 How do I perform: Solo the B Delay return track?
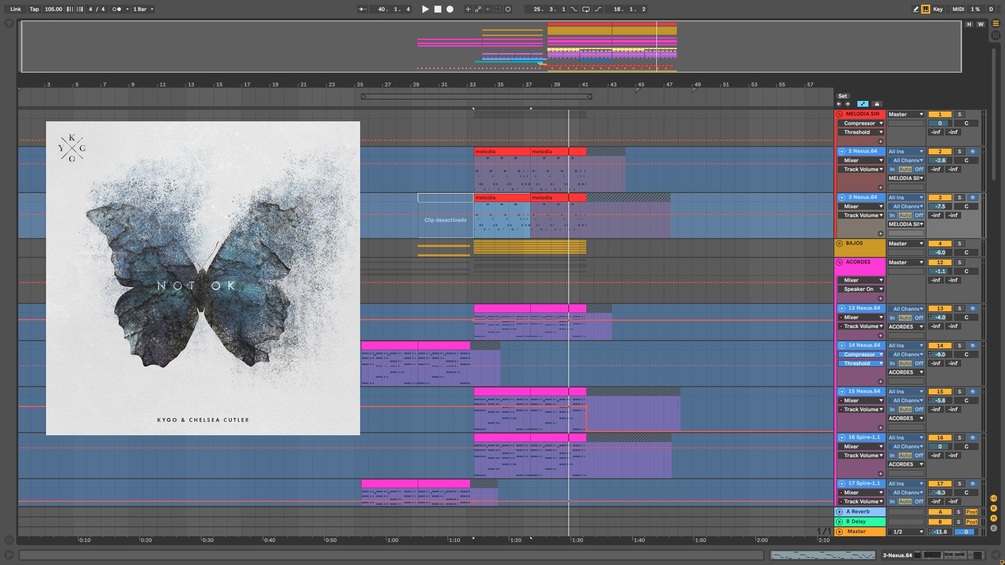tap(959, 521)
